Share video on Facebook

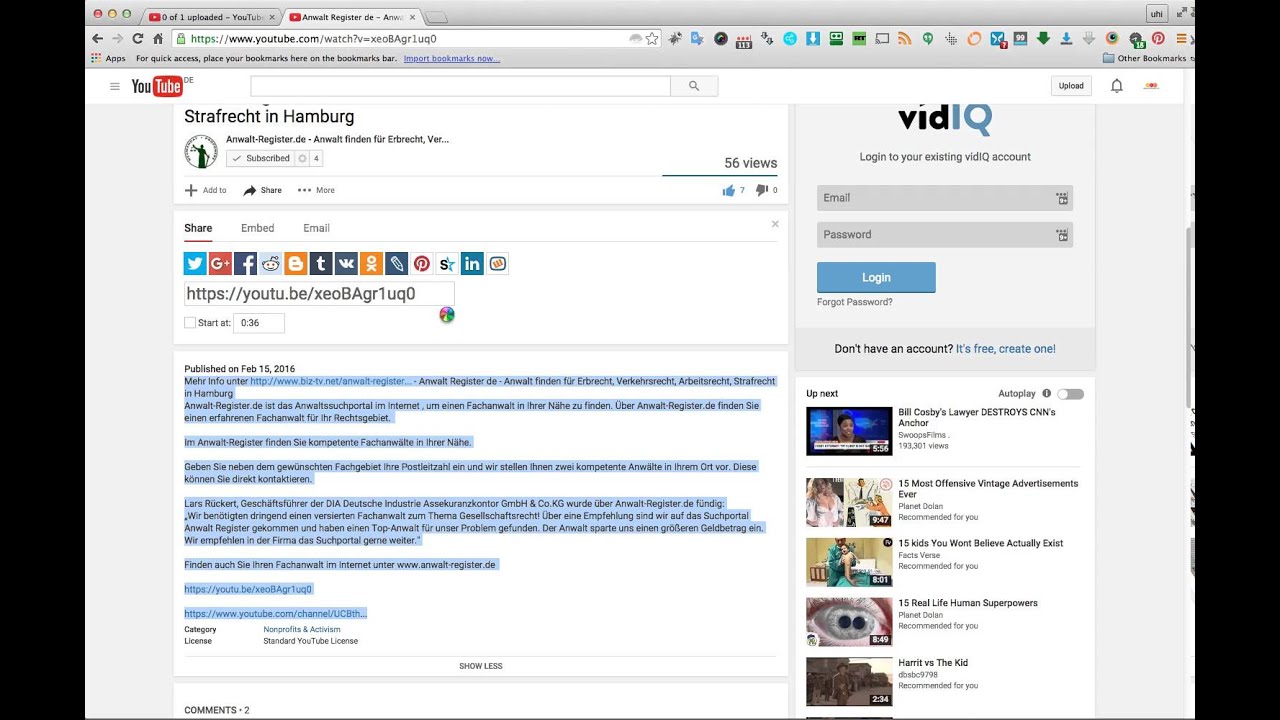[245, 264]
